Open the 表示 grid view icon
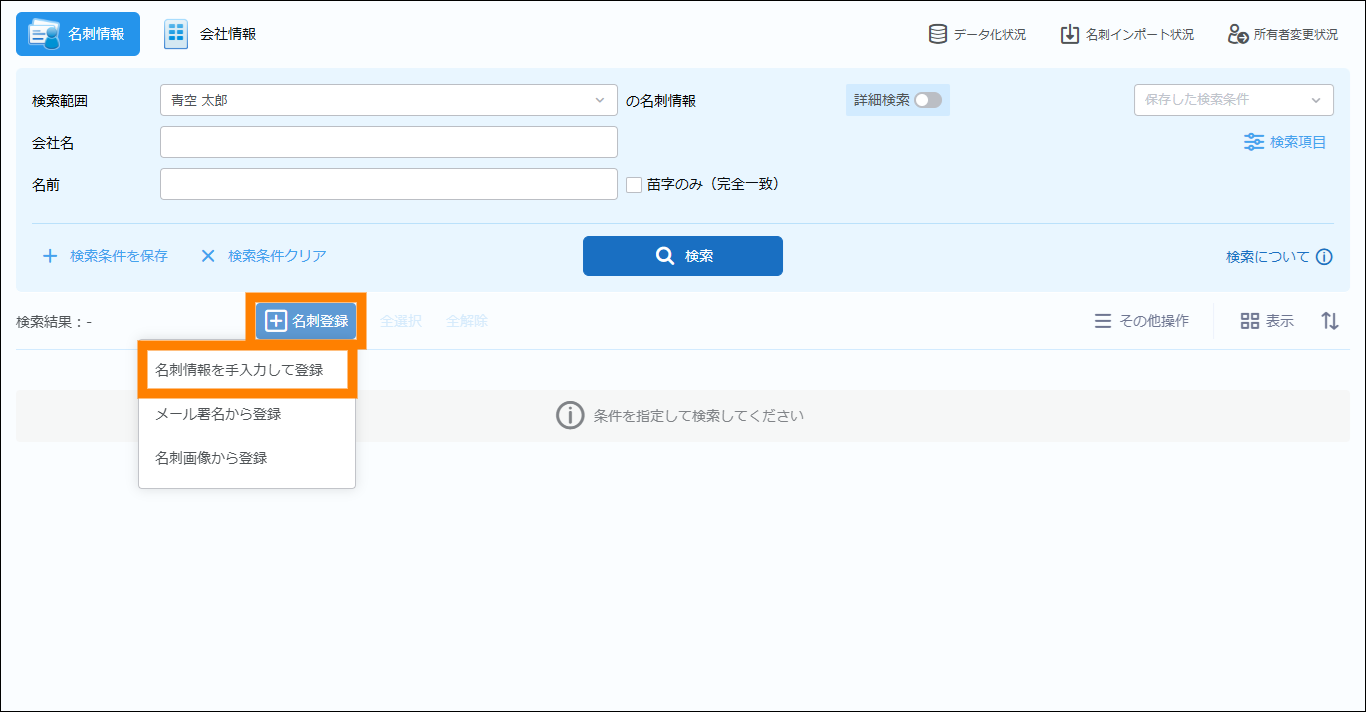 [x=1249, y=321]
